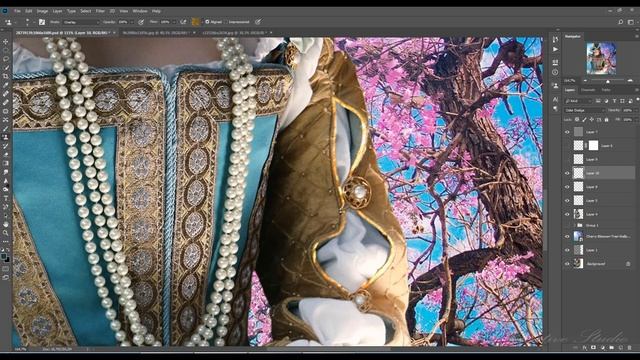
Task: Open the Opacity slider arrow in options bar
Action: (x=131, y=22)
